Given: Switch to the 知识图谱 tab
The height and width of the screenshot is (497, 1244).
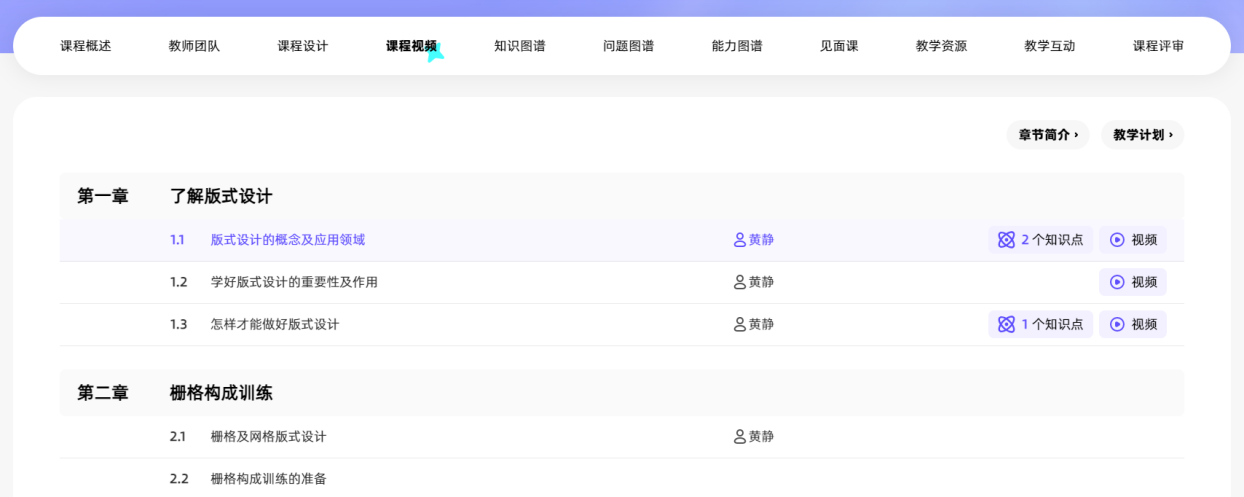Looking at the screenshot, I should (520, 46).
